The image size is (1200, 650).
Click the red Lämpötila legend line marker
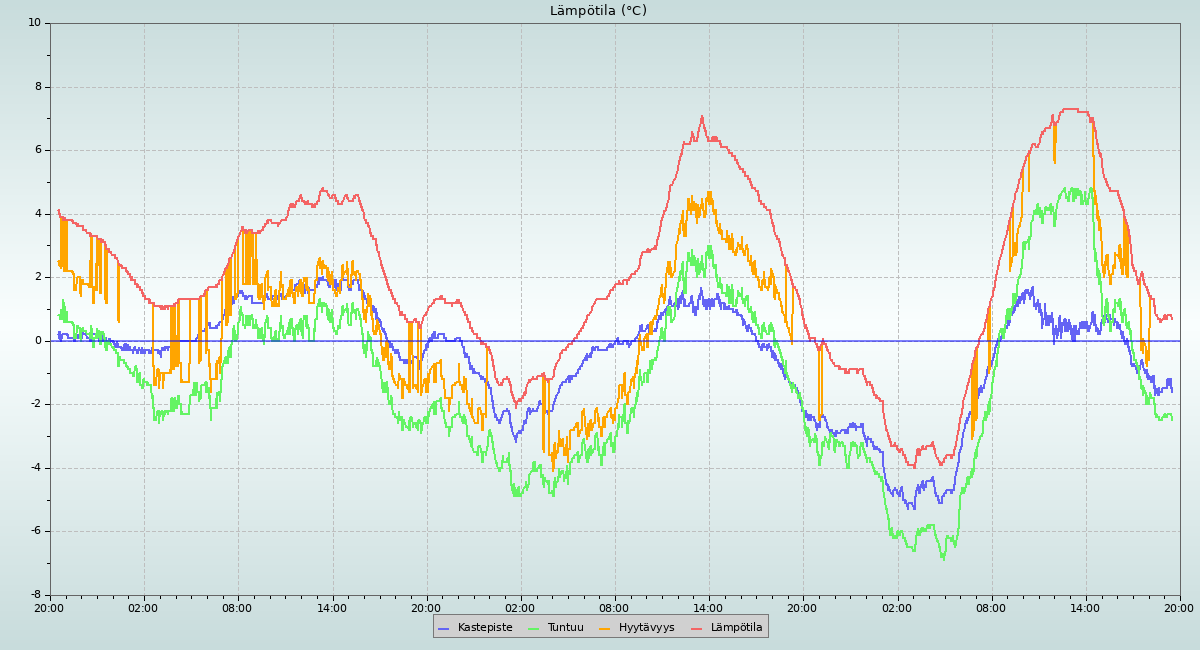[x=697, y=628]
